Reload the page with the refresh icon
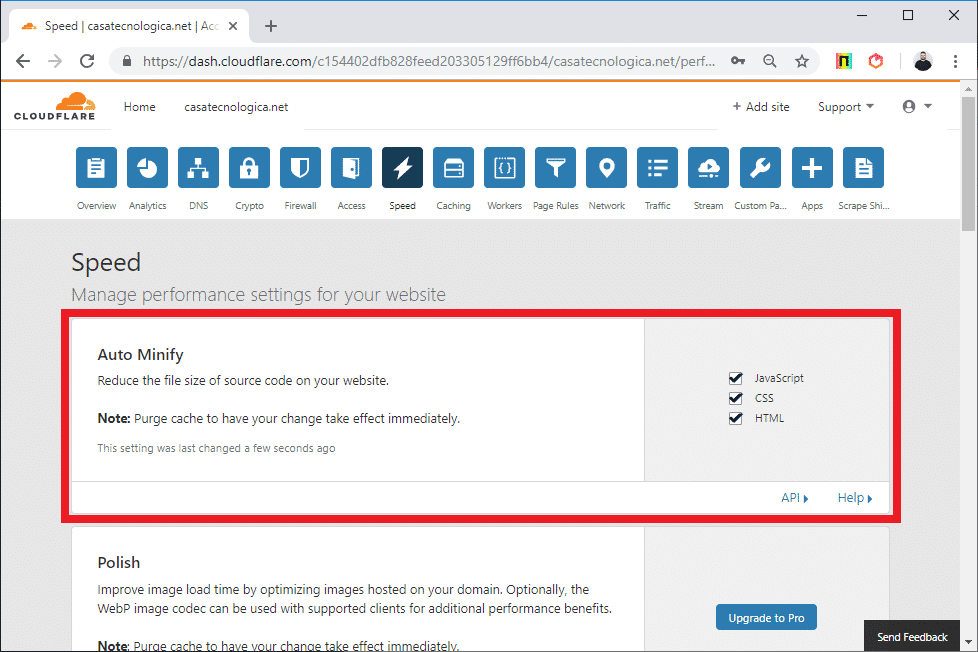The height and width of the screenshot is (652, 978). pos(87,61)
